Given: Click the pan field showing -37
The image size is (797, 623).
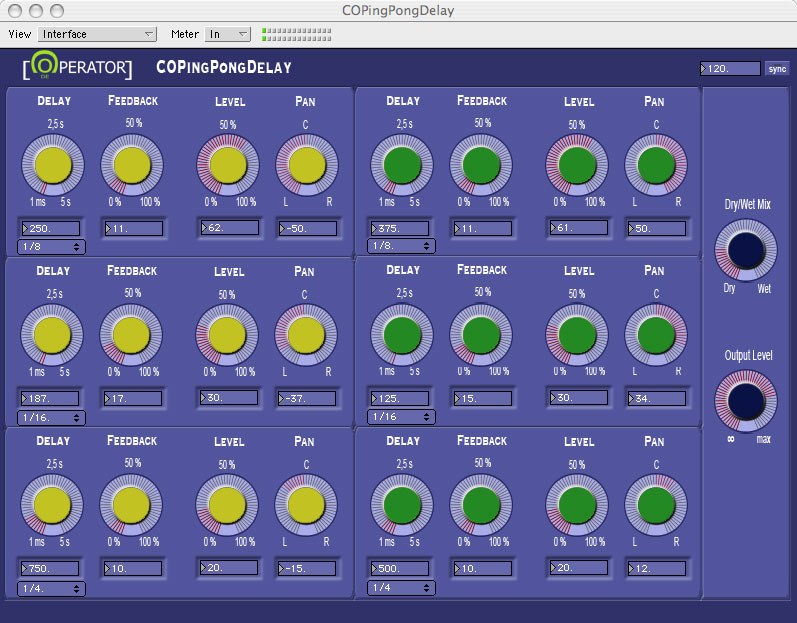Looking at the screenshot, I should coord(306,398).
